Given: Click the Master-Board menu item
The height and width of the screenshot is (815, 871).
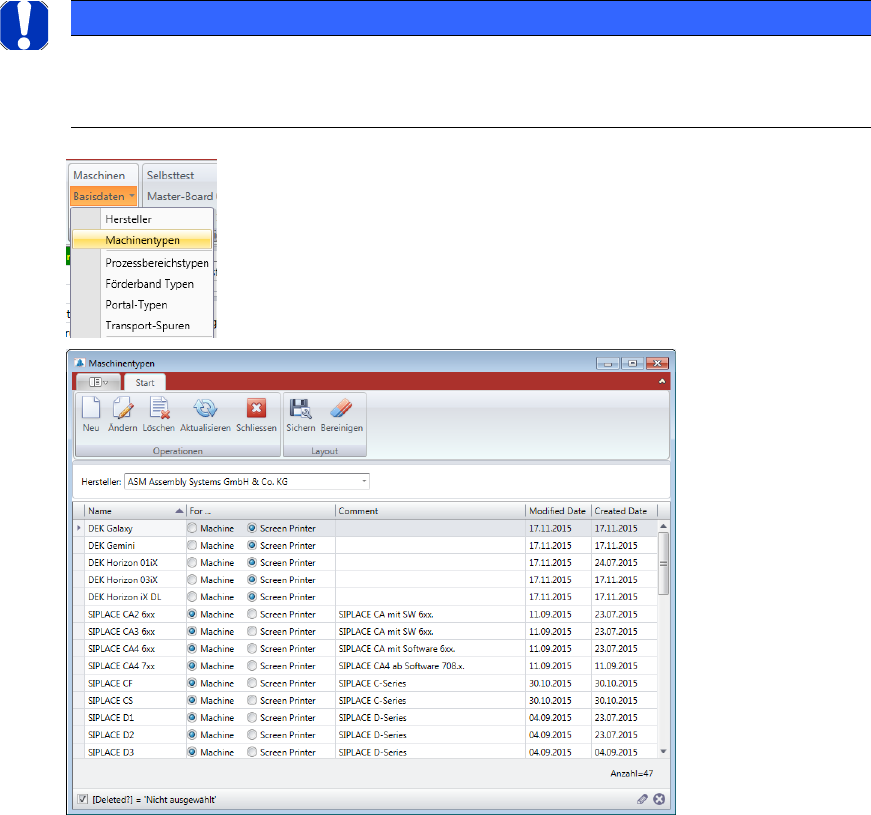Looking at the screenshot, I should [x=180, y=196].
